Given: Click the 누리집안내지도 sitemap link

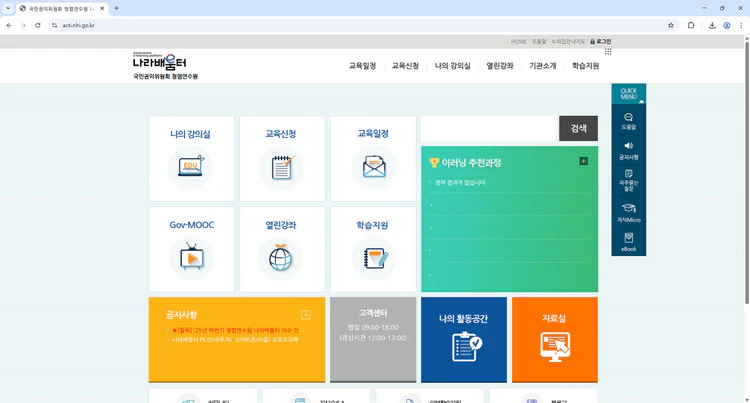Looking at the screenshot, I should [568, 42].
